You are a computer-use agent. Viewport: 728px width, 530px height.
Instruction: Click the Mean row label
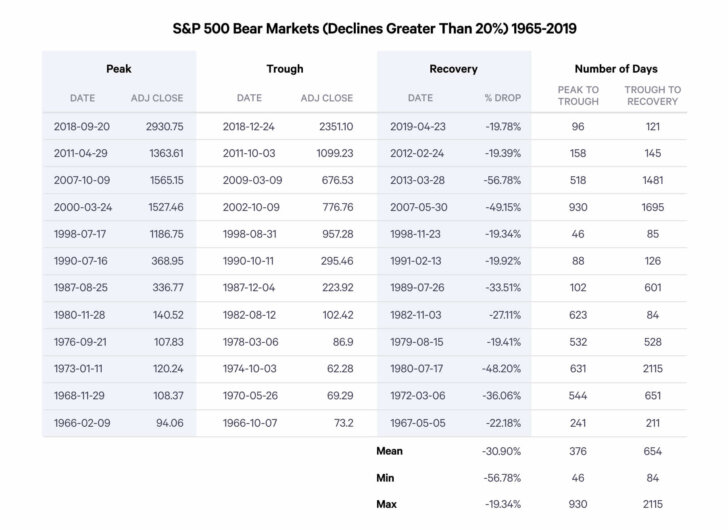(389, 451)
